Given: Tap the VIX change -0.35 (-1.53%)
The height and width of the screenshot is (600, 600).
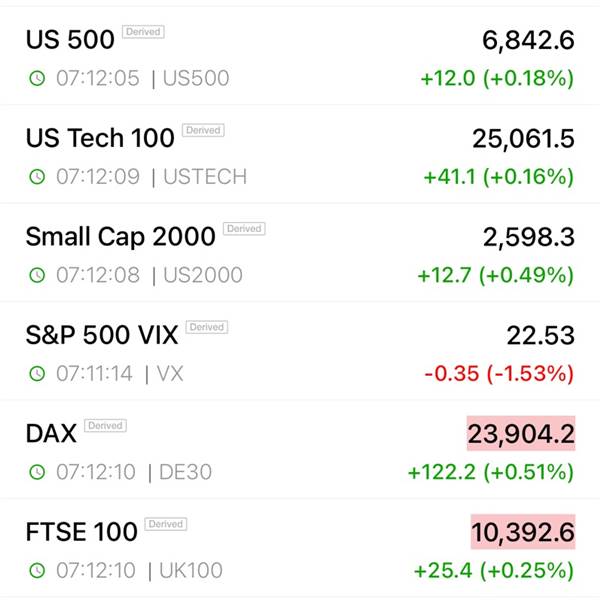Looking at the screenshot, I should (x=499, y=373).
